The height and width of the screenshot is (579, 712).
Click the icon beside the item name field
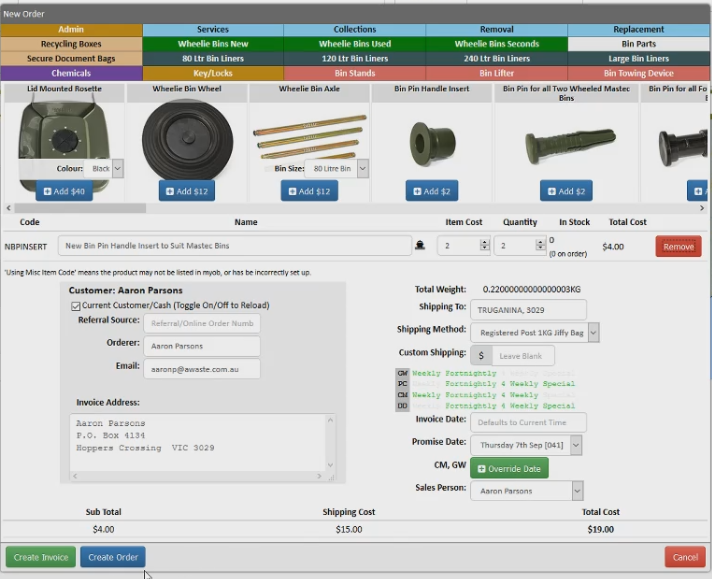(x=420, y=246)
